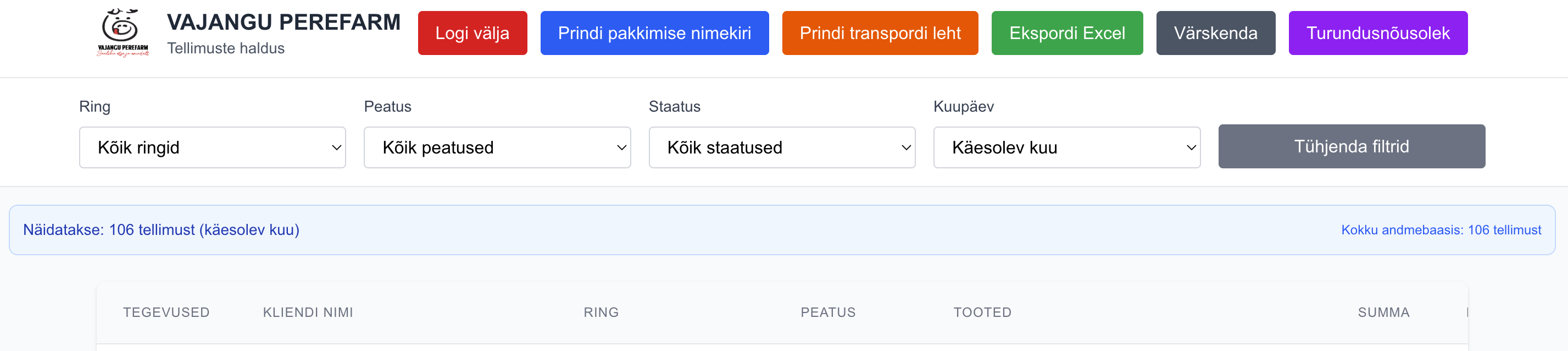The height and width of the screenshot is (351, 1568).
Task: Click the PEATUS column header
Action: coord(828,312)
